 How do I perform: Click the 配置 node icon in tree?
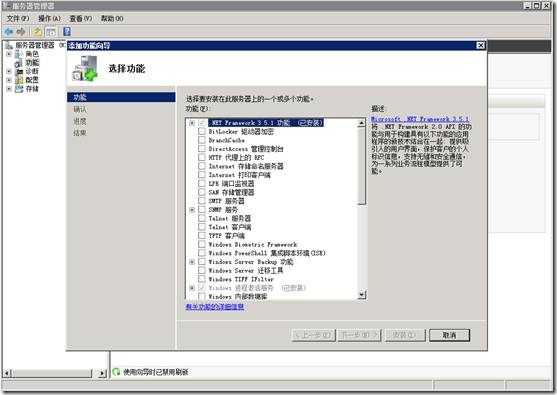click(x=19, y=80)
